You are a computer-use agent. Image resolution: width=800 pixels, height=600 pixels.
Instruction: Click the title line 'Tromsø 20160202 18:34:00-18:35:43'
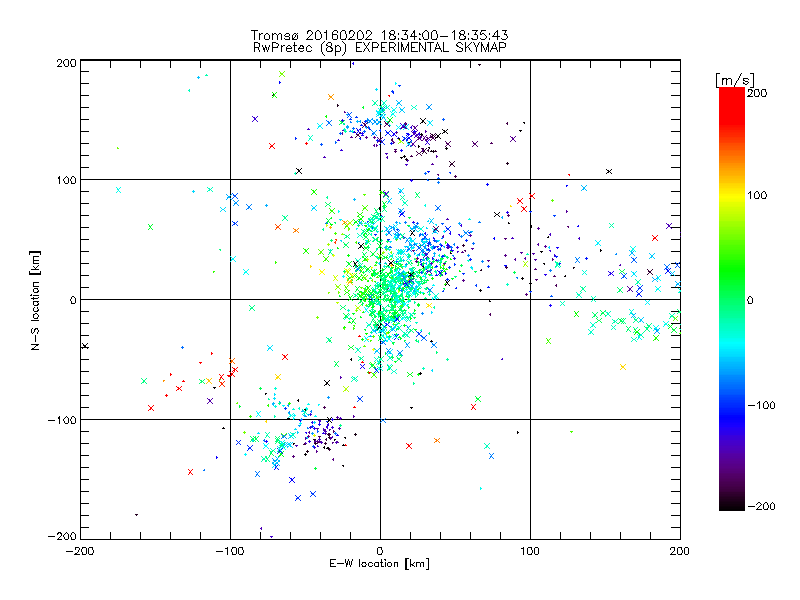coord(379,35)
